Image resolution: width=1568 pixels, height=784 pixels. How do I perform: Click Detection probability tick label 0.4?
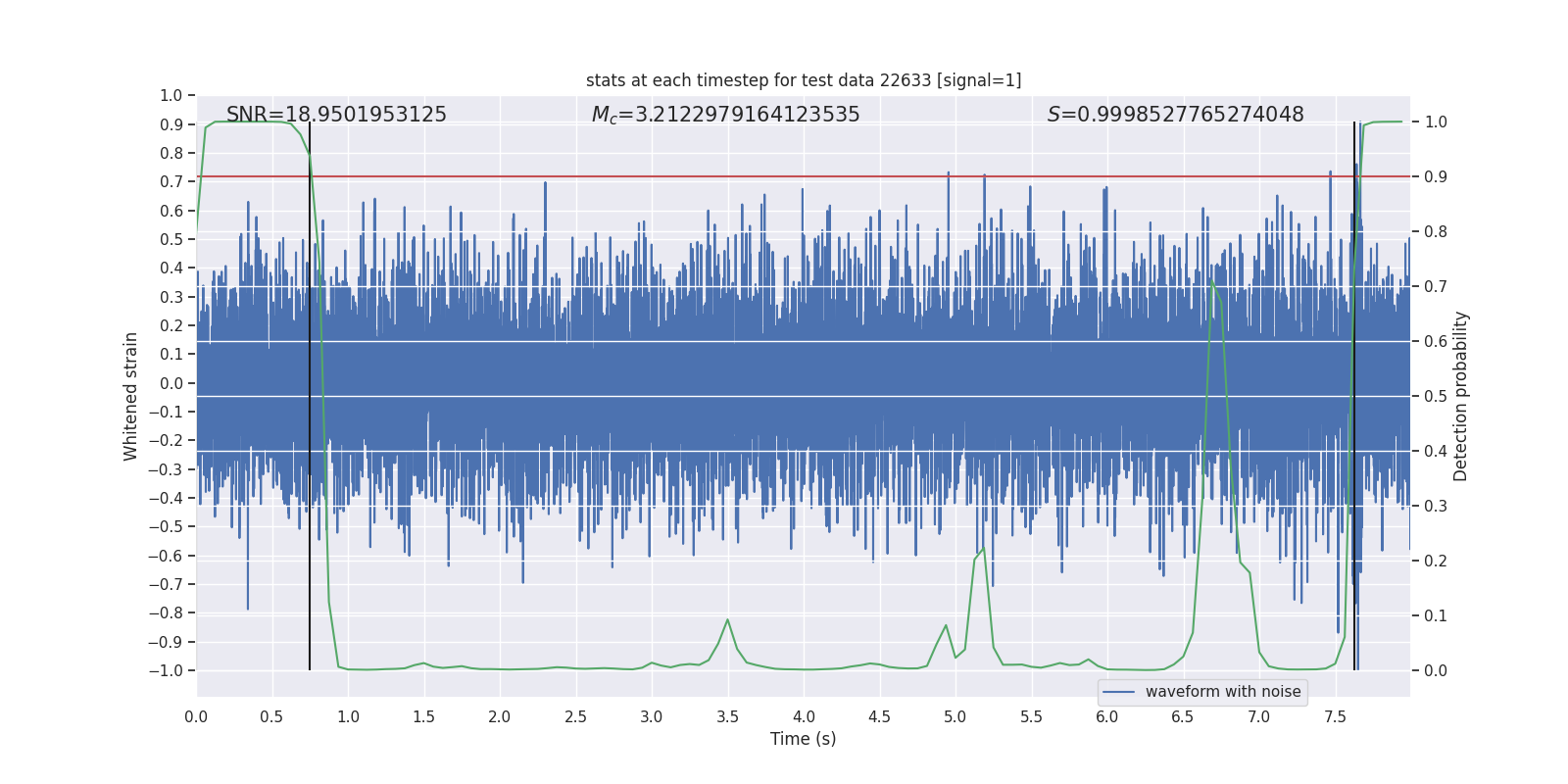tap(1436, 452)
